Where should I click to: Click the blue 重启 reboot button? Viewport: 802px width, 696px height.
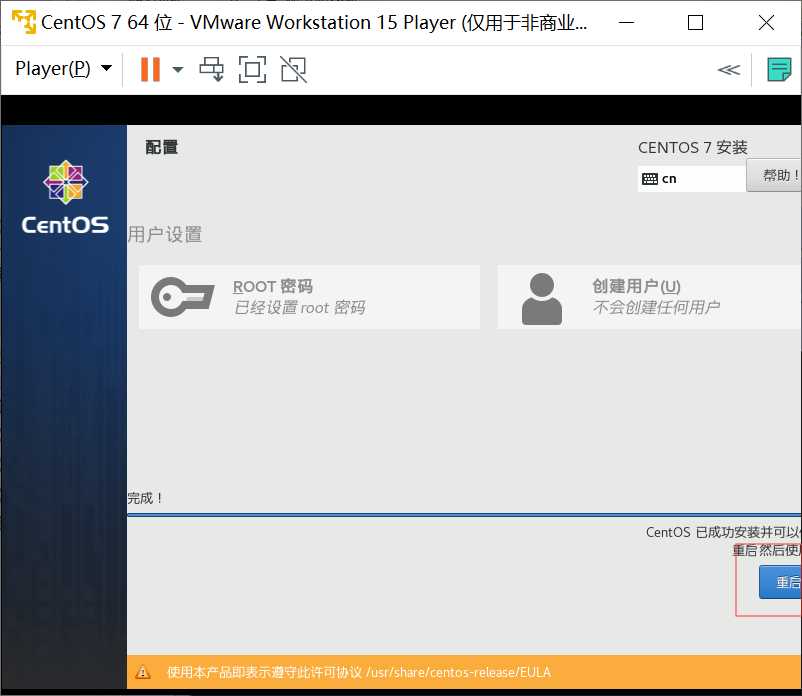coord(781,582)
